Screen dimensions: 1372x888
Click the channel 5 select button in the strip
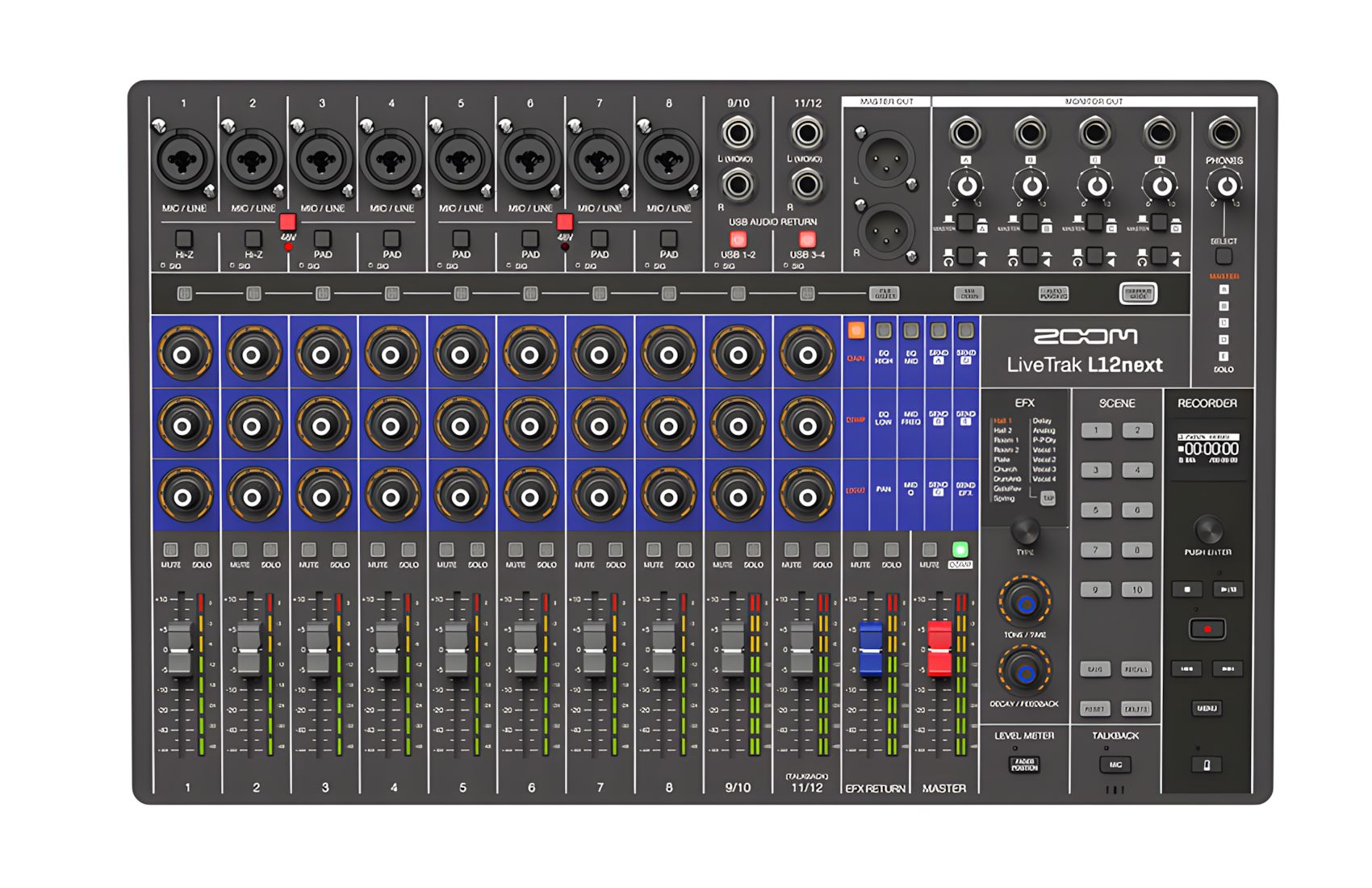coord(461,293)
